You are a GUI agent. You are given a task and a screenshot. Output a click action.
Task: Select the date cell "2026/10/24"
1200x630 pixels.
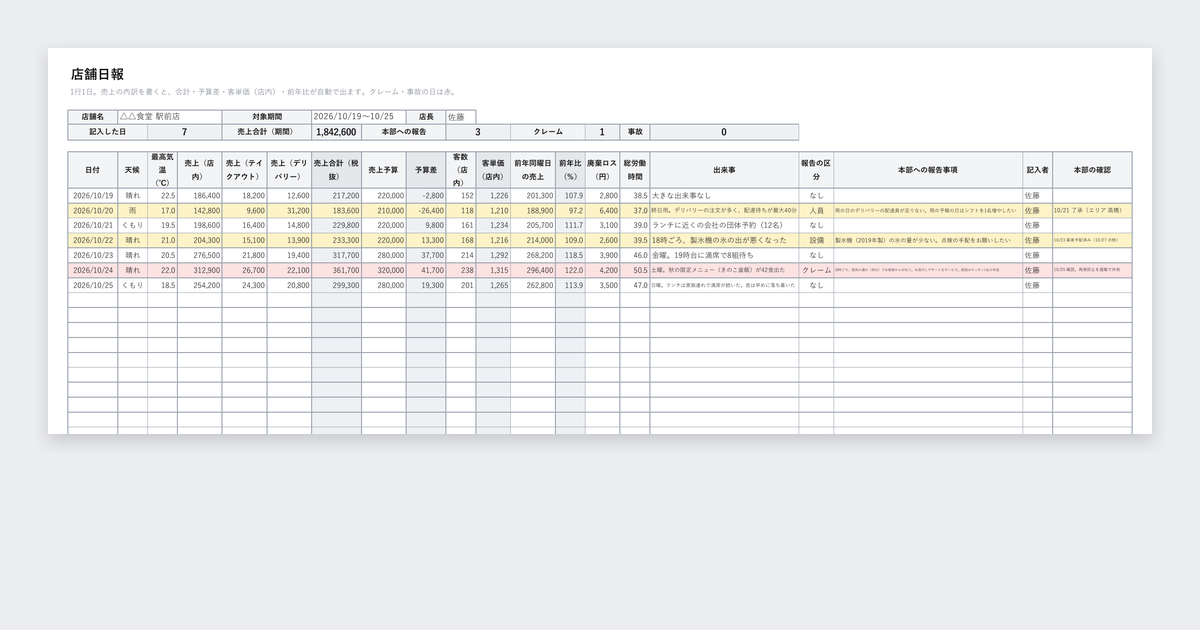(93, 271)
